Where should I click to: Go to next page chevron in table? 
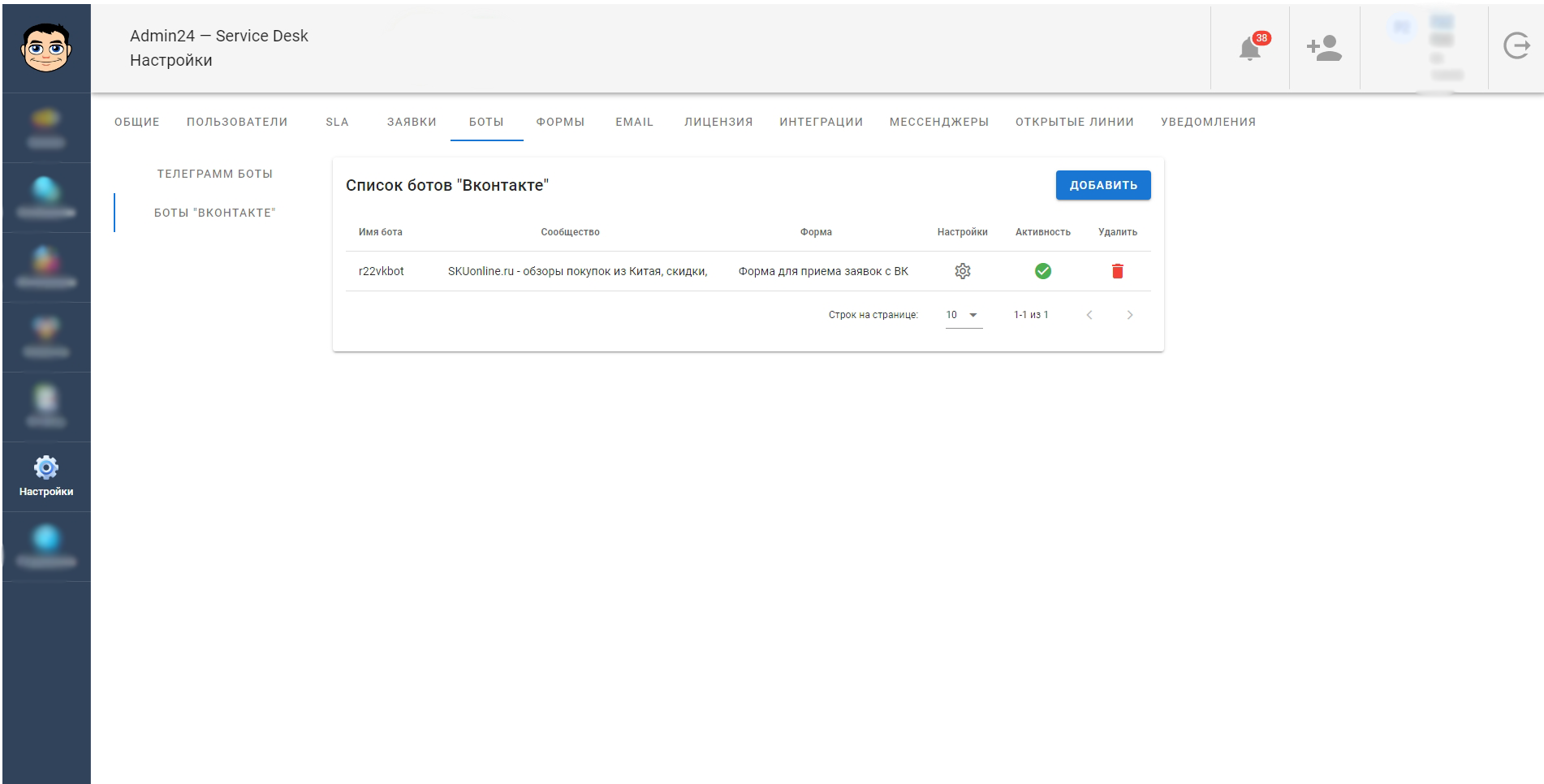[x=1129, y=315]
